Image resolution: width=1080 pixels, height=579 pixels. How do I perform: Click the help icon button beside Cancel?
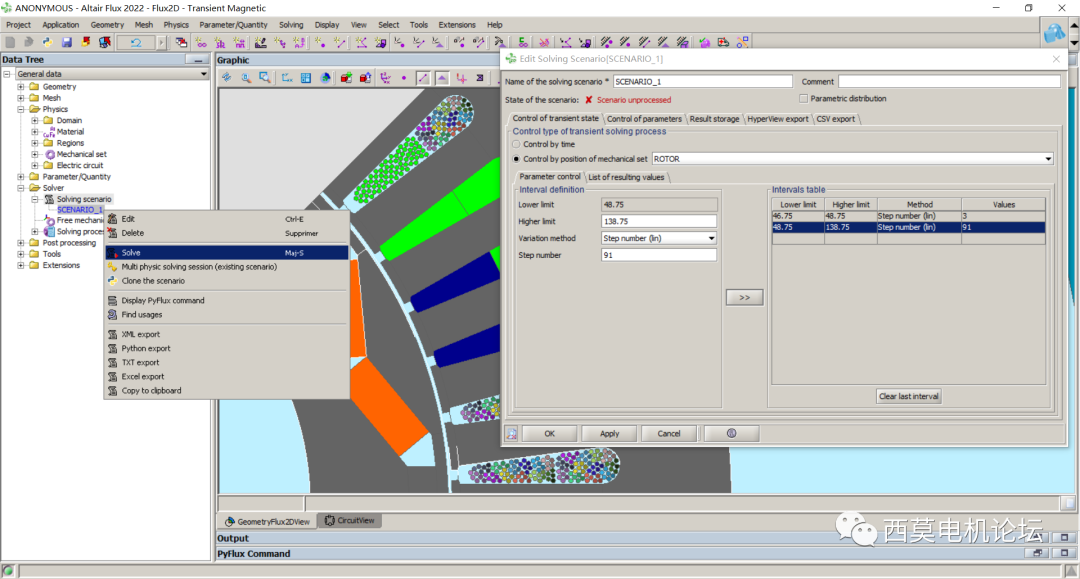coord(731,433)
